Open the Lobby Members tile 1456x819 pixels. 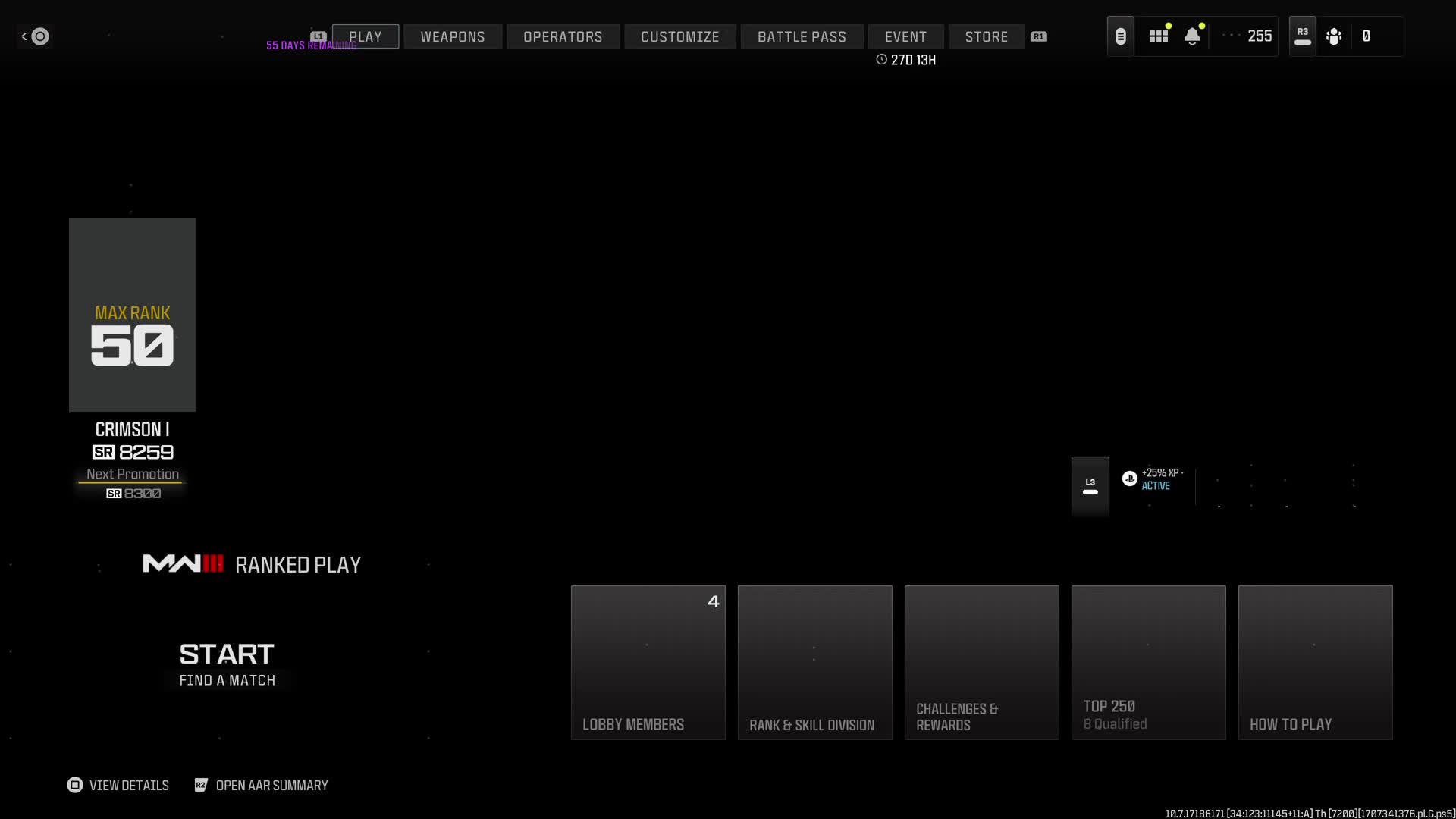(648, 662)
